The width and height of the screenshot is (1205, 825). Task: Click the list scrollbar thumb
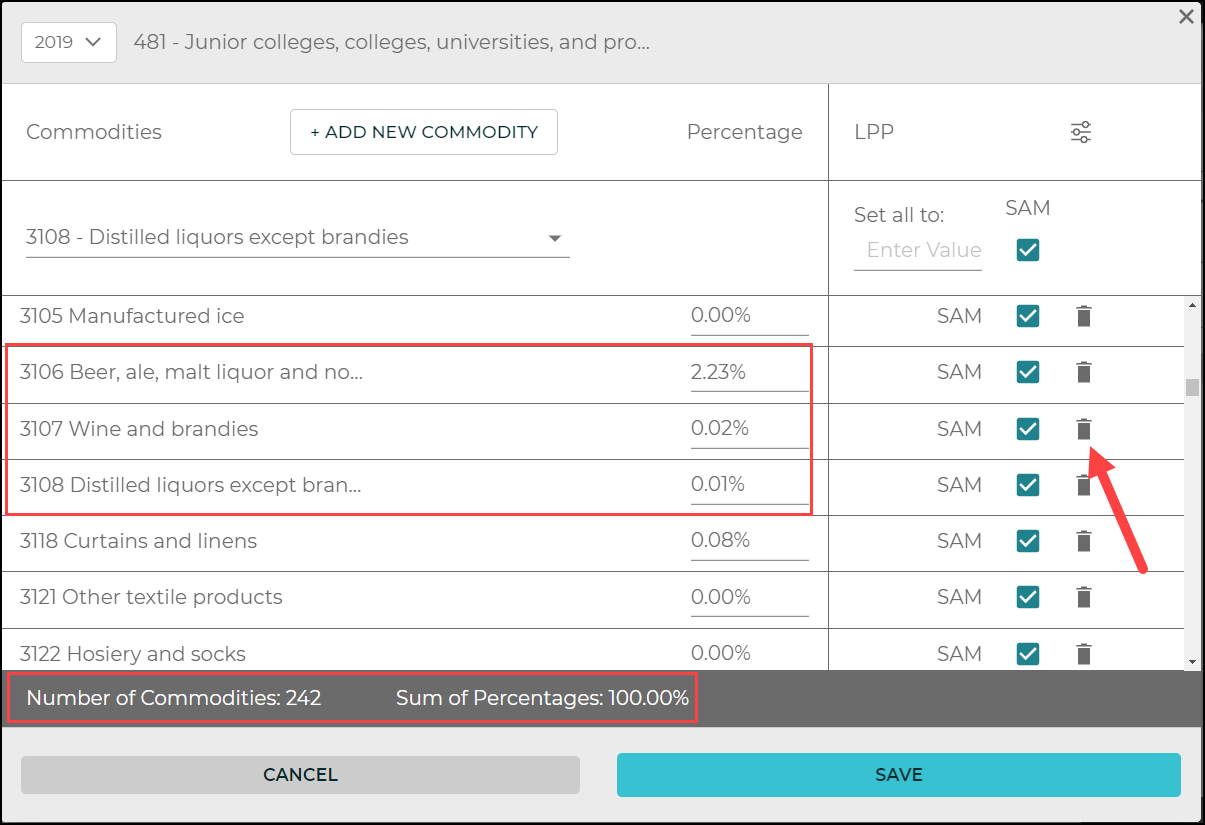pyautogui.click(x=1192, y=388)
